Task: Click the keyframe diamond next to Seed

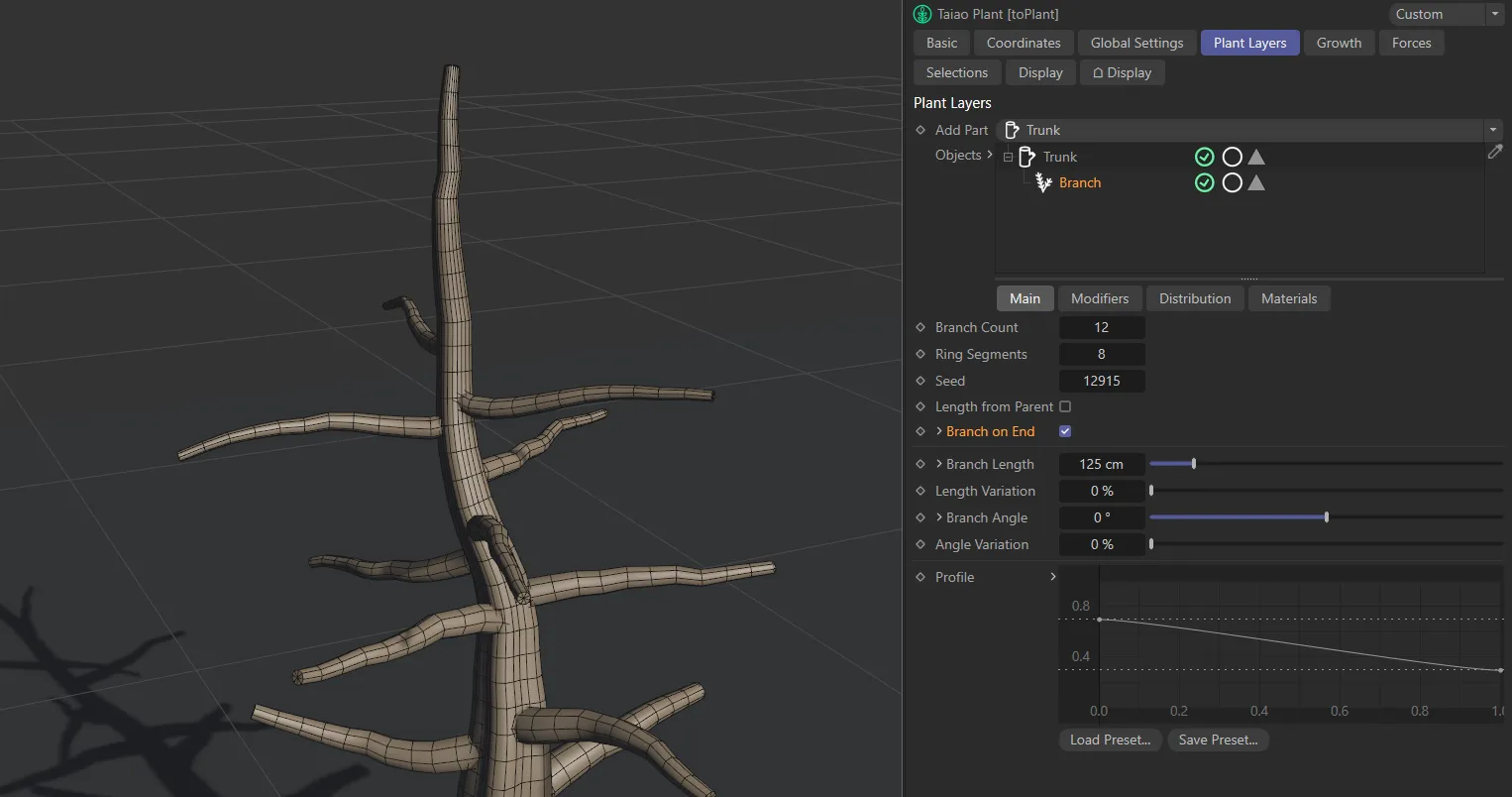Action: click(920, 381)
